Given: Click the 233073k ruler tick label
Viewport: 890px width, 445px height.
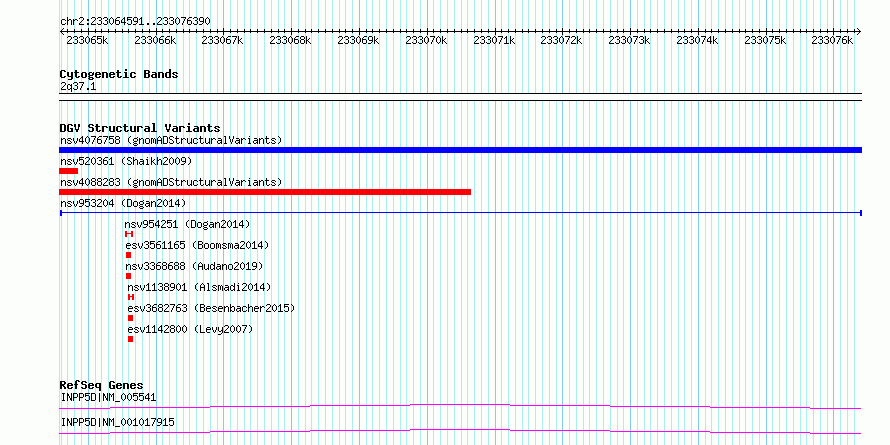Looking at the screenshot, I should pos(629,40).
